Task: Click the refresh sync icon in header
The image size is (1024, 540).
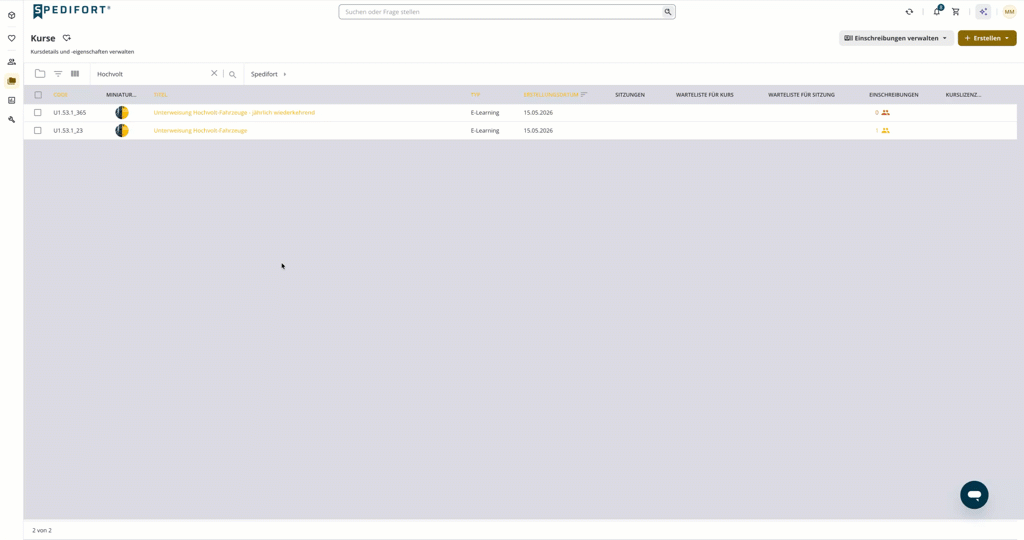Action: point(909,12)
